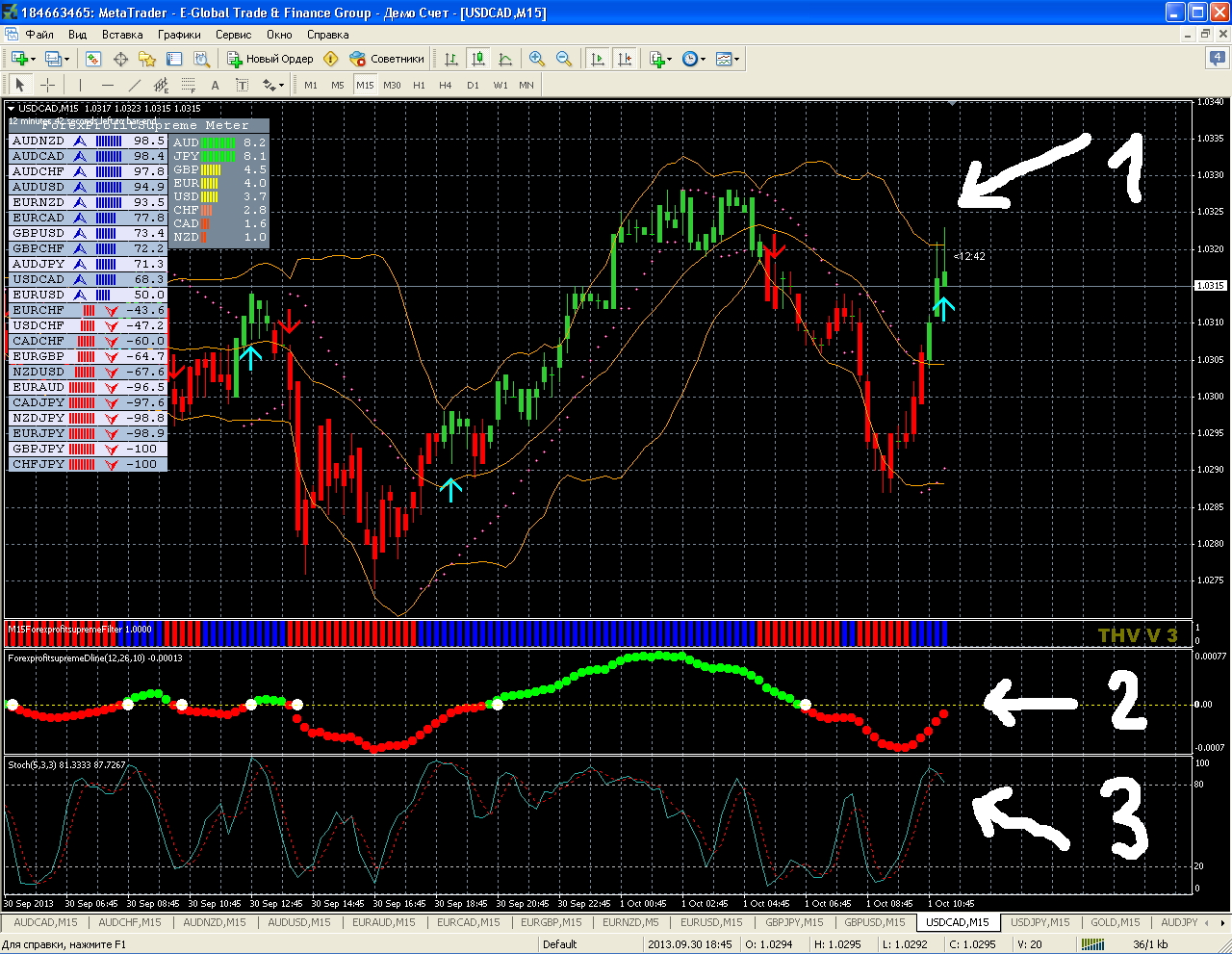Select the Crosshair tool
This screenshot has width=1232, height=954.
47,85
